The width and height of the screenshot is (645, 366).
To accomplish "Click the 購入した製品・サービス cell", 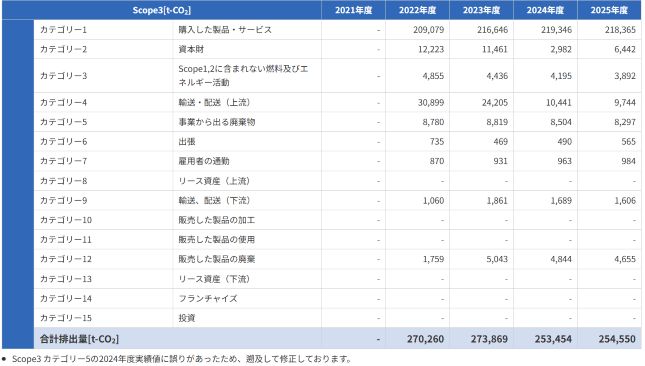I will pos(225,30).
